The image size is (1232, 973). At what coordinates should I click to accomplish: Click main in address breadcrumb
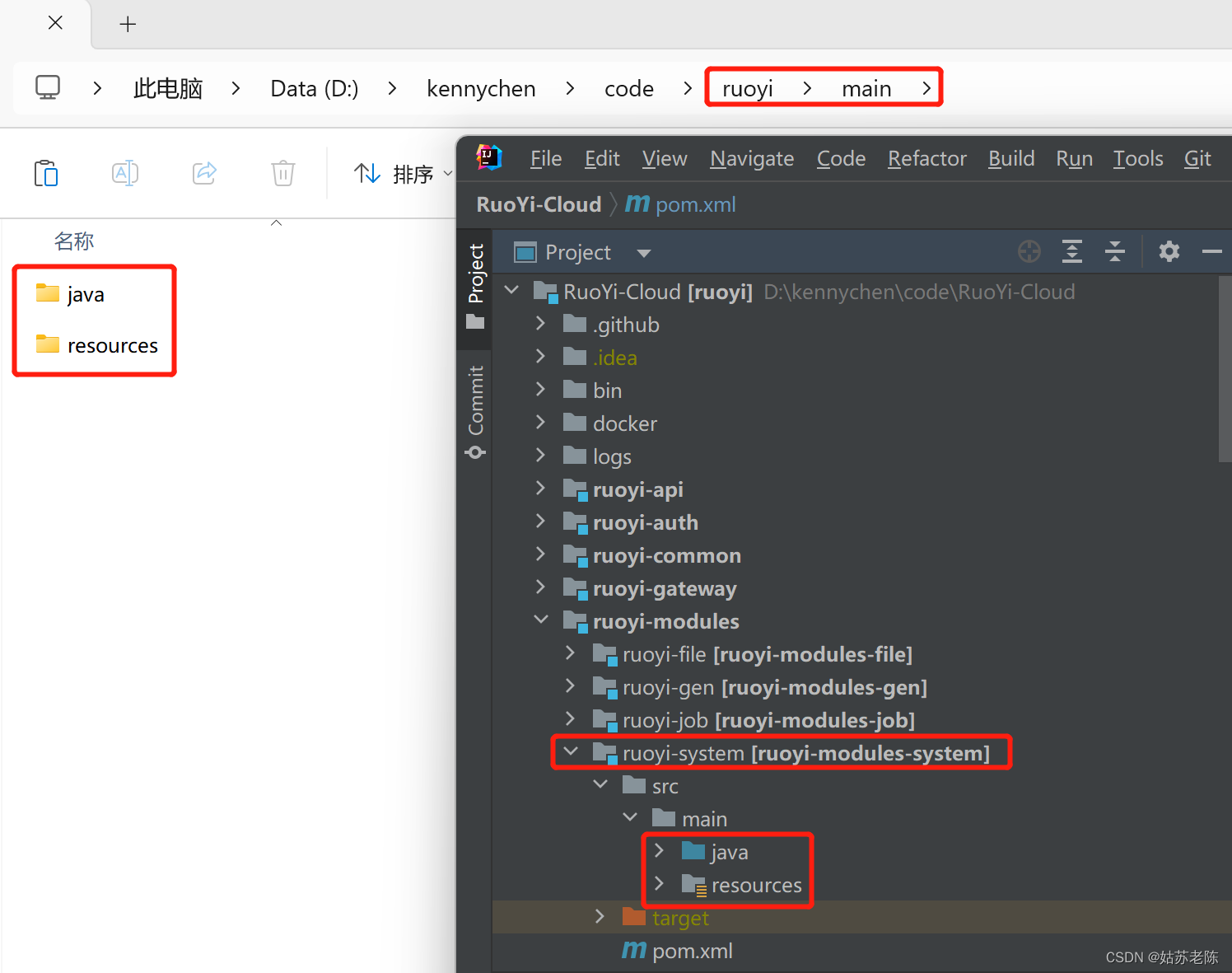866,88
